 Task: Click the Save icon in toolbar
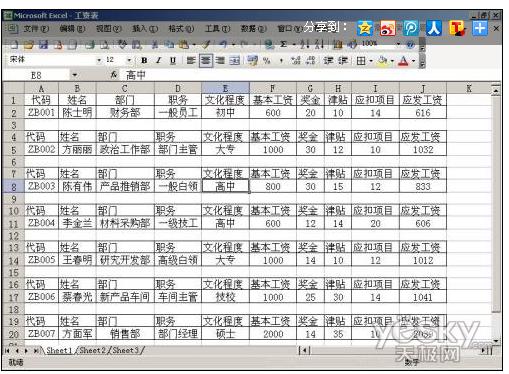(x=43, y=44)
